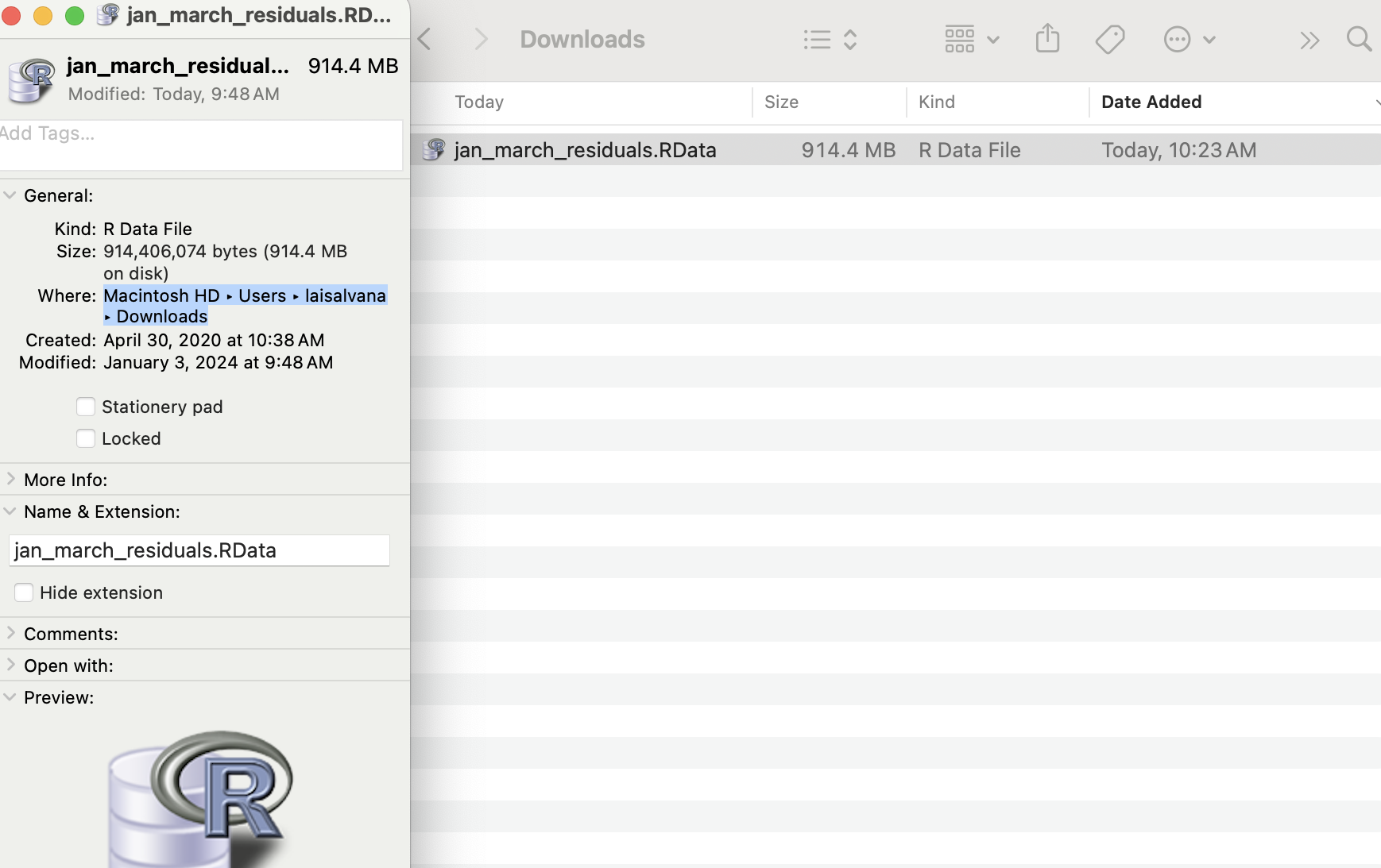The image size is (1381, 868).
Task: Open Finder search magnifier
Action: tap(1360, 39)
